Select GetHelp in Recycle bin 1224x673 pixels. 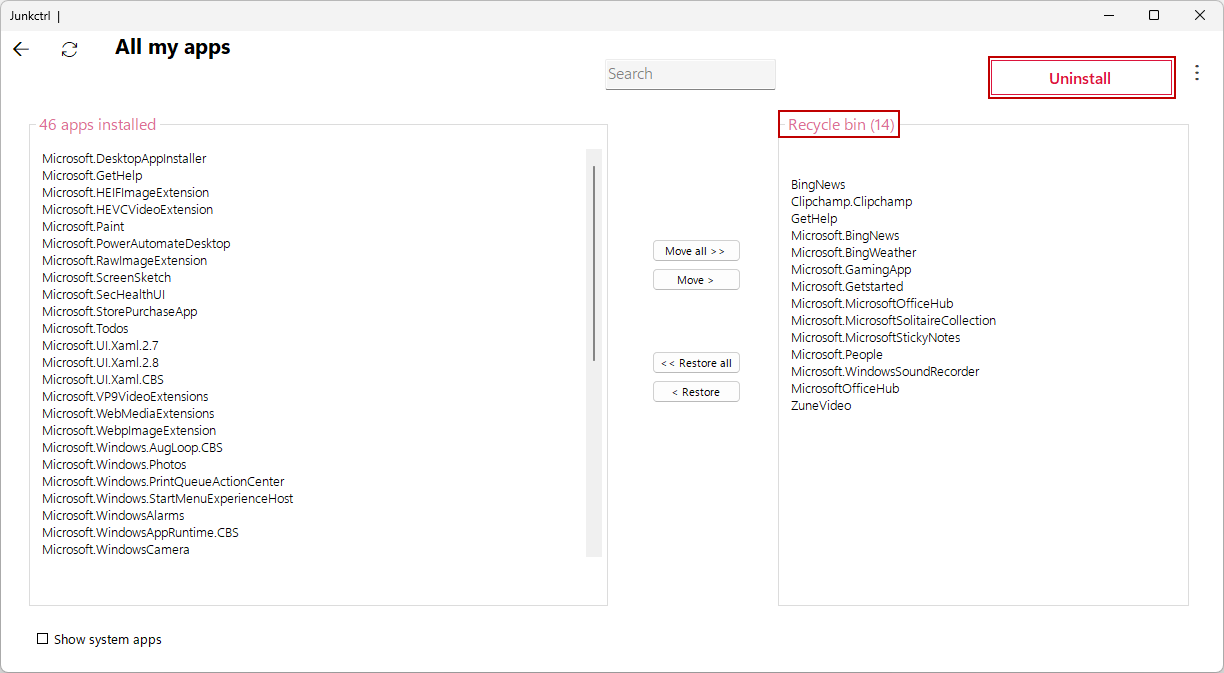tap(814, 219)
